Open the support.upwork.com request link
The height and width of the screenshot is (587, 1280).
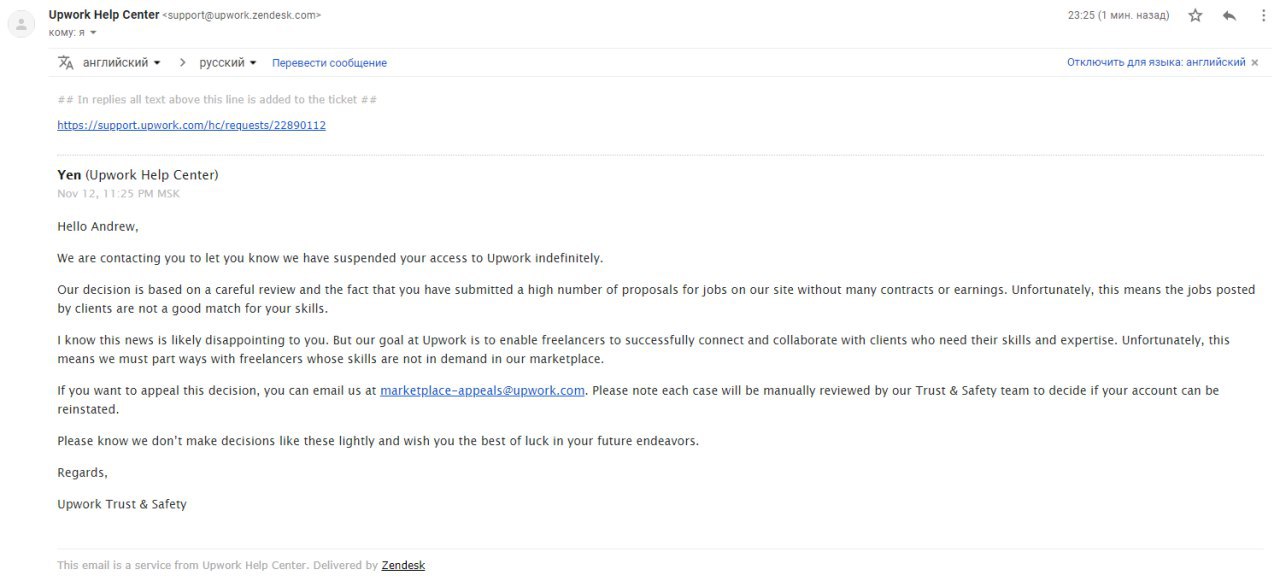coord(191,126)
